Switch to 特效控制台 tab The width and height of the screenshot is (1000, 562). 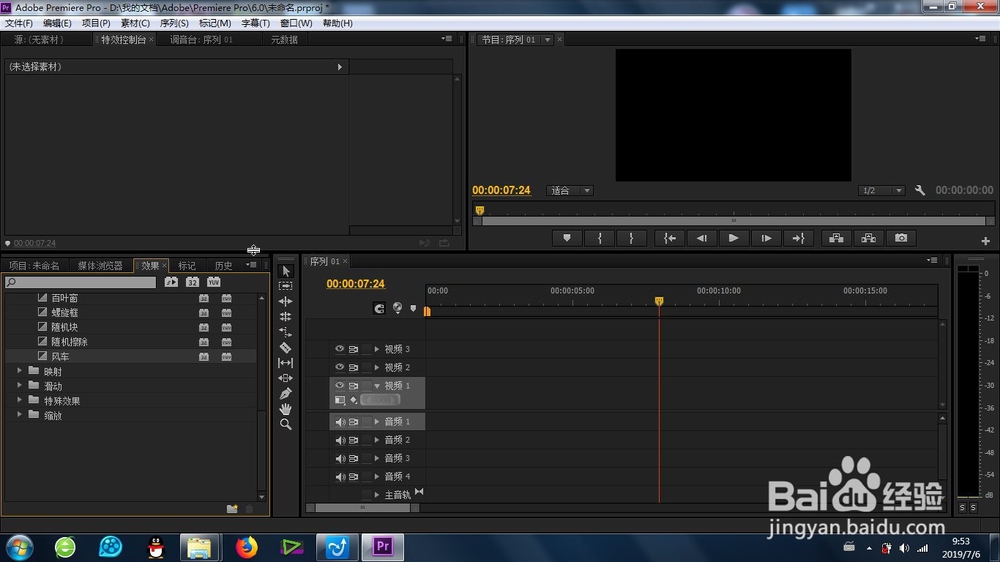(123, 40)
